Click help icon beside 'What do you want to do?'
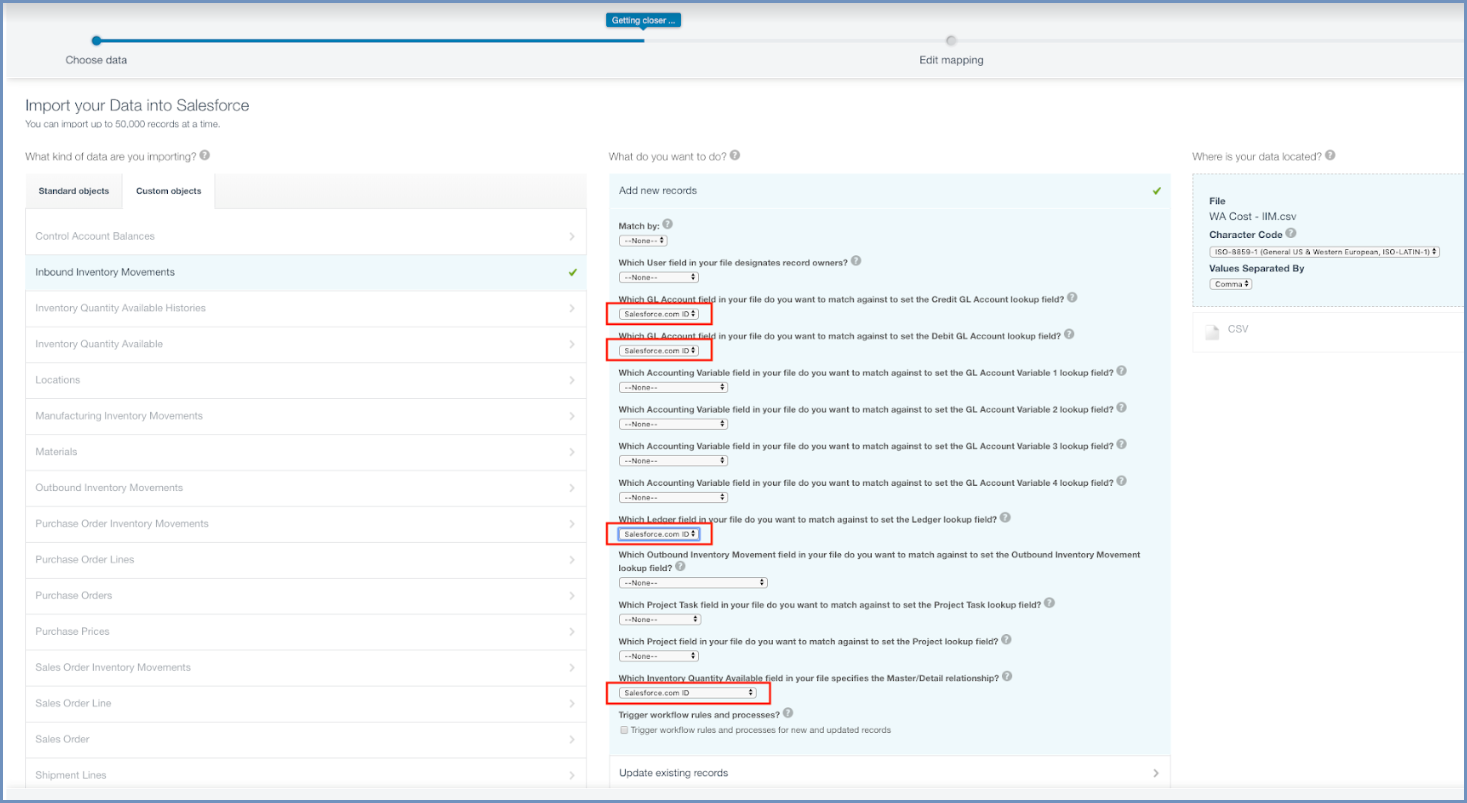Screen dimensions: 1467x803 click(x=735, y=156)
